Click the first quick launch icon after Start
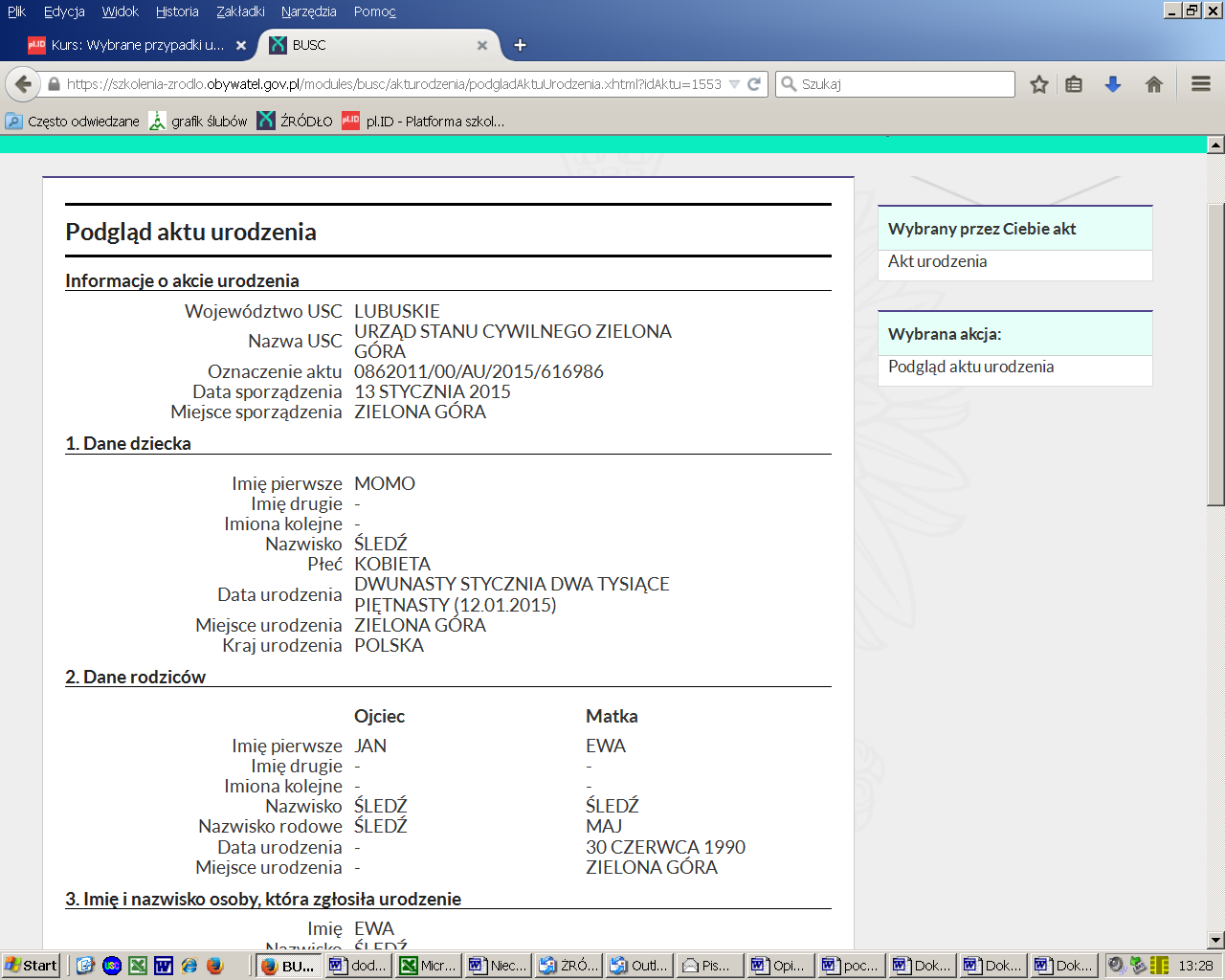1225x980 pixels. tap(85, 966)
